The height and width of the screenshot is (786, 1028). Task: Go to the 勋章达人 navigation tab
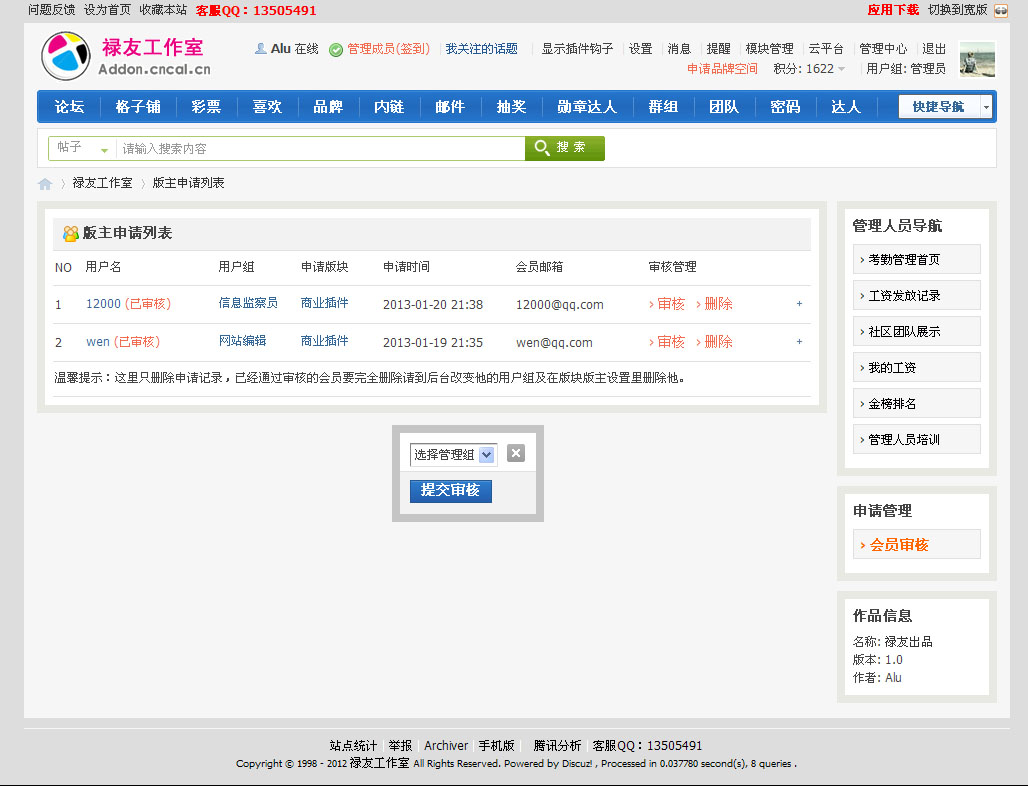(587, 107)
